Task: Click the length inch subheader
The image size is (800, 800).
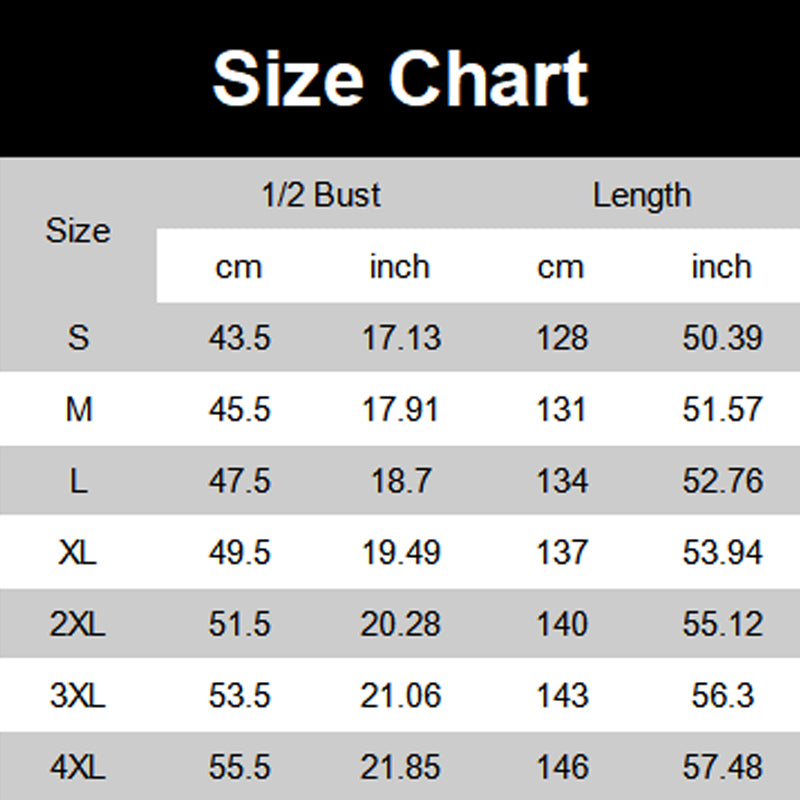Action: [x=721, y=266]
